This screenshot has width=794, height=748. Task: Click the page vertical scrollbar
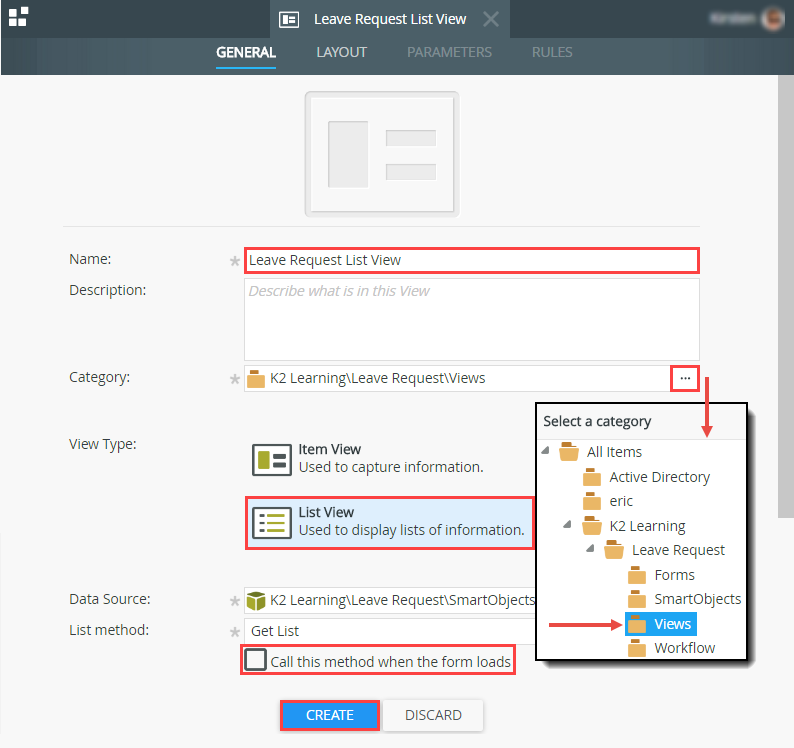tap(785, 297)
